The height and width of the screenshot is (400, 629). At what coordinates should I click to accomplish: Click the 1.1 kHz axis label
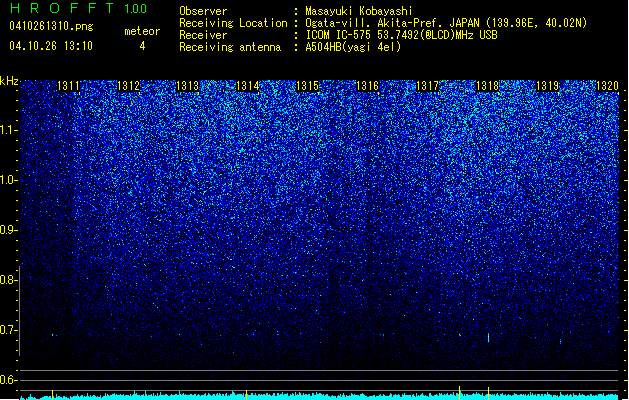click(8, 130)
